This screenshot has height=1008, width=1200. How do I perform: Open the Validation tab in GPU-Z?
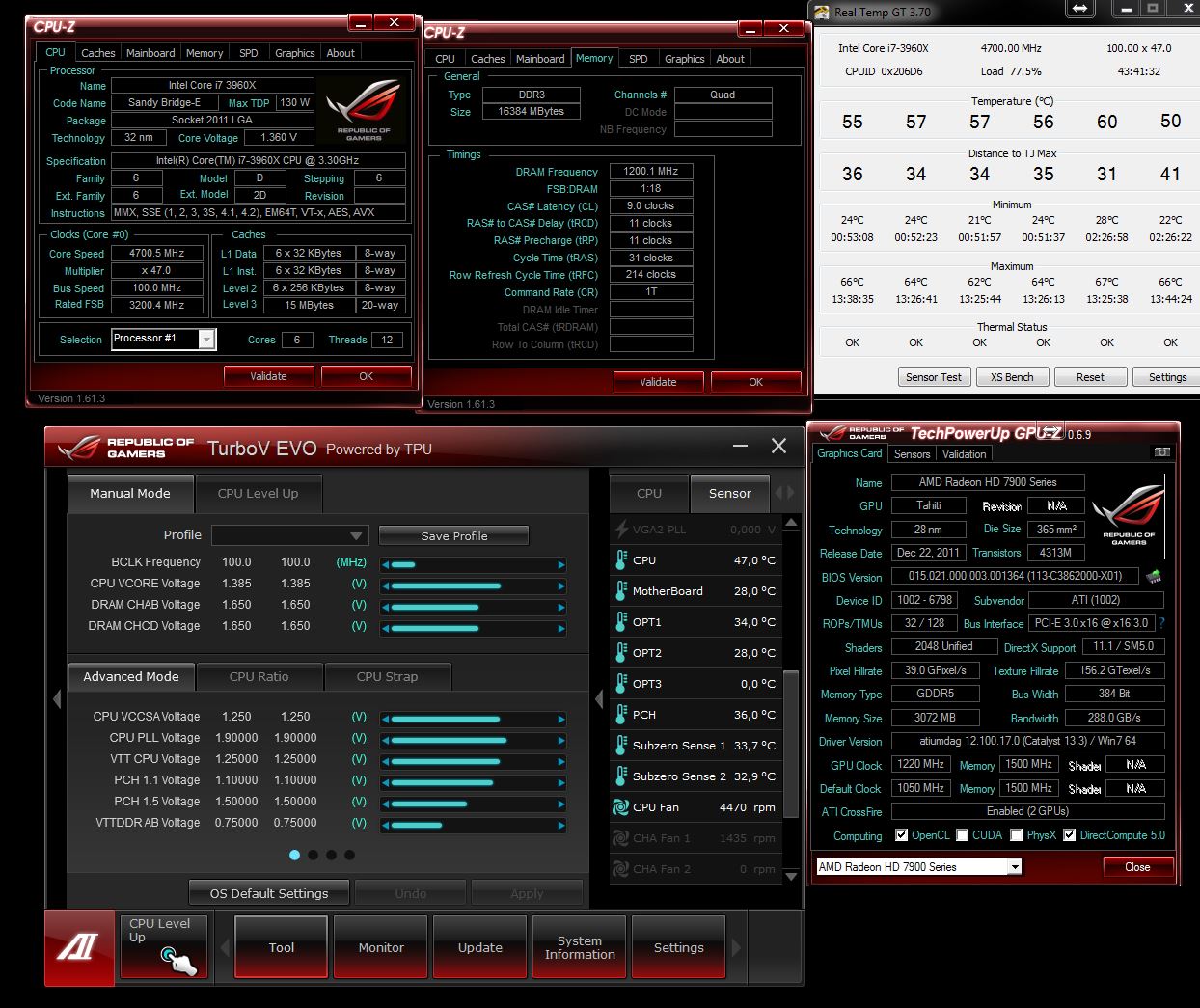coord(964,454)
